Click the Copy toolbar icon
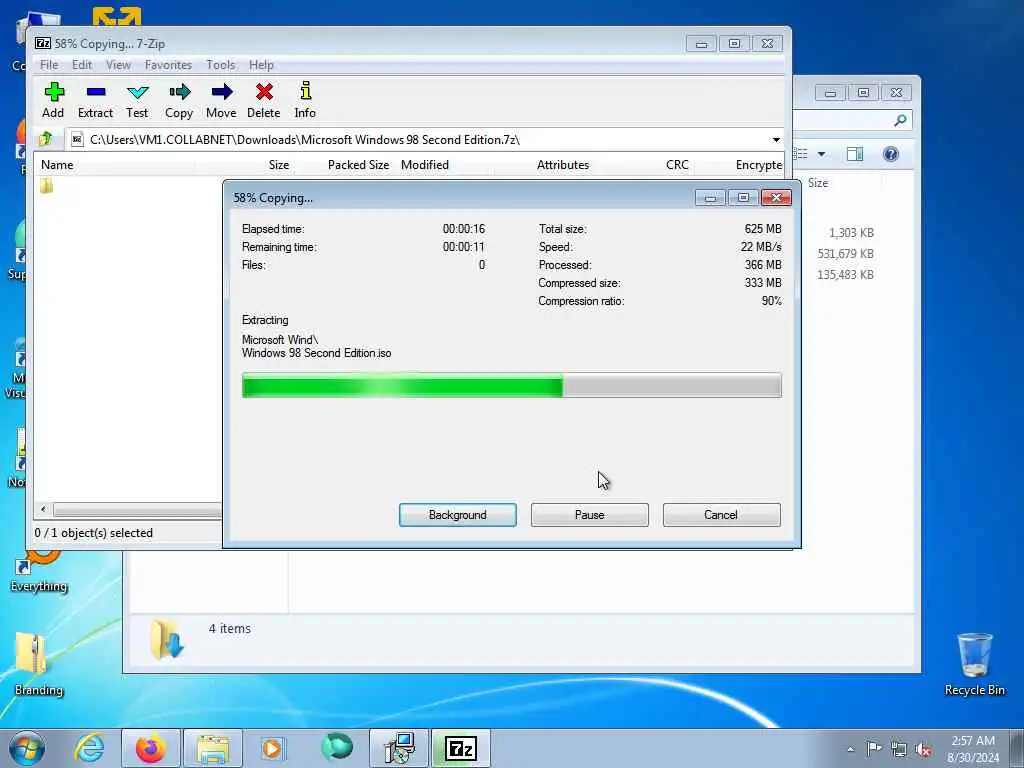Screen dimensions: 1024x768 pyautogui.click(x=179, y=100)
